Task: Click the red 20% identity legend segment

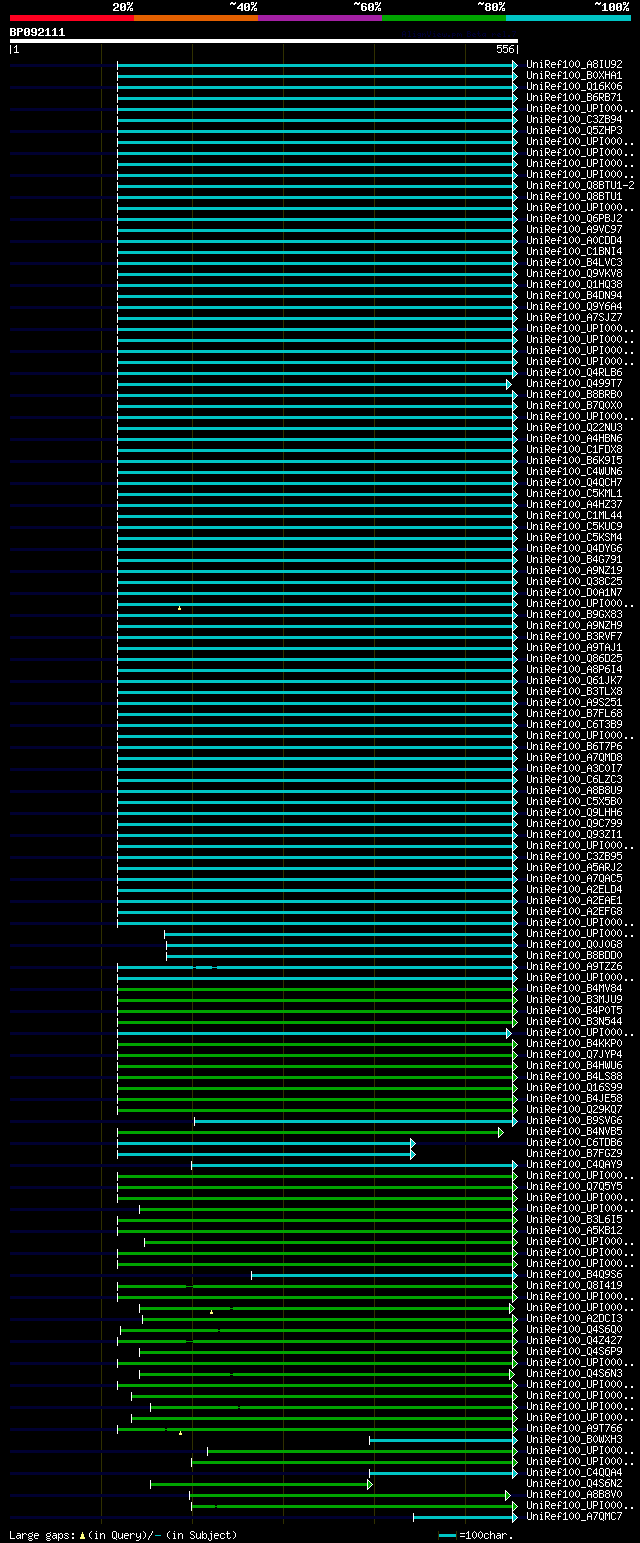Action: (72, 18)
